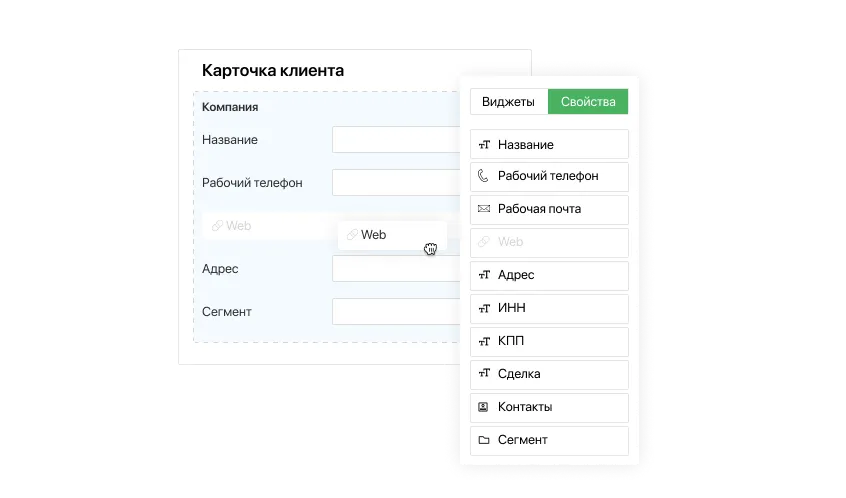Click the greyed link icon of Web property
This screenshot has width=846, height=498.
484,242
